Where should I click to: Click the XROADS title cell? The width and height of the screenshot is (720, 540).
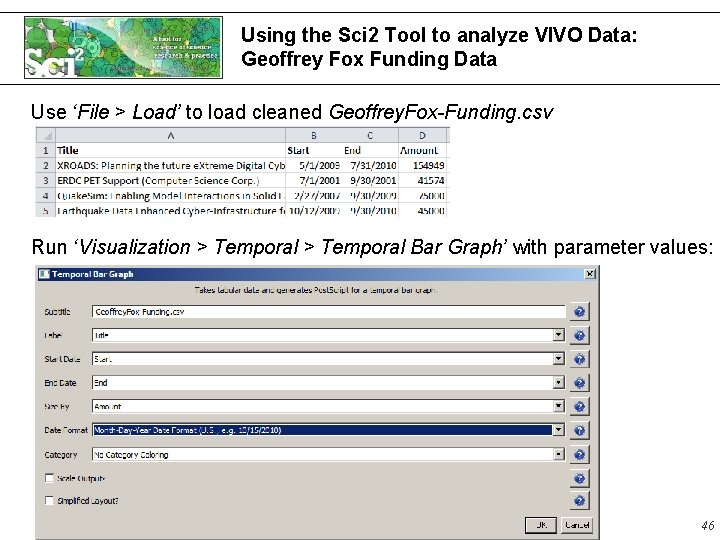click(x=170, y=165)
